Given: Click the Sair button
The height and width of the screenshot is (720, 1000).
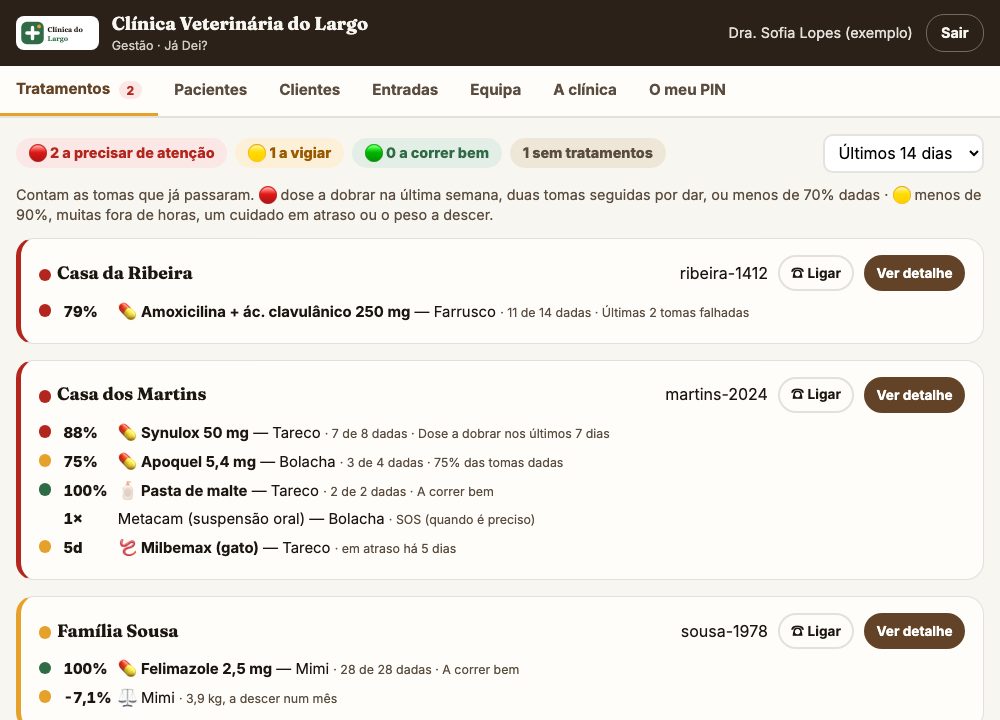Looking at the screenshot, I should (954, 33).
